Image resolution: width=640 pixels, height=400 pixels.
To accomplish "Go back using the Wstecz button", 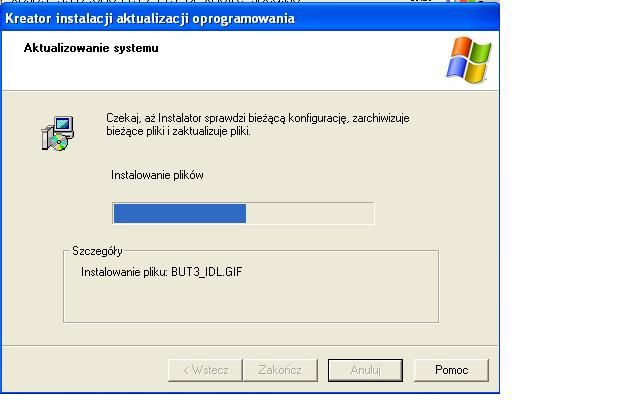I will click(x=205, y=370).
